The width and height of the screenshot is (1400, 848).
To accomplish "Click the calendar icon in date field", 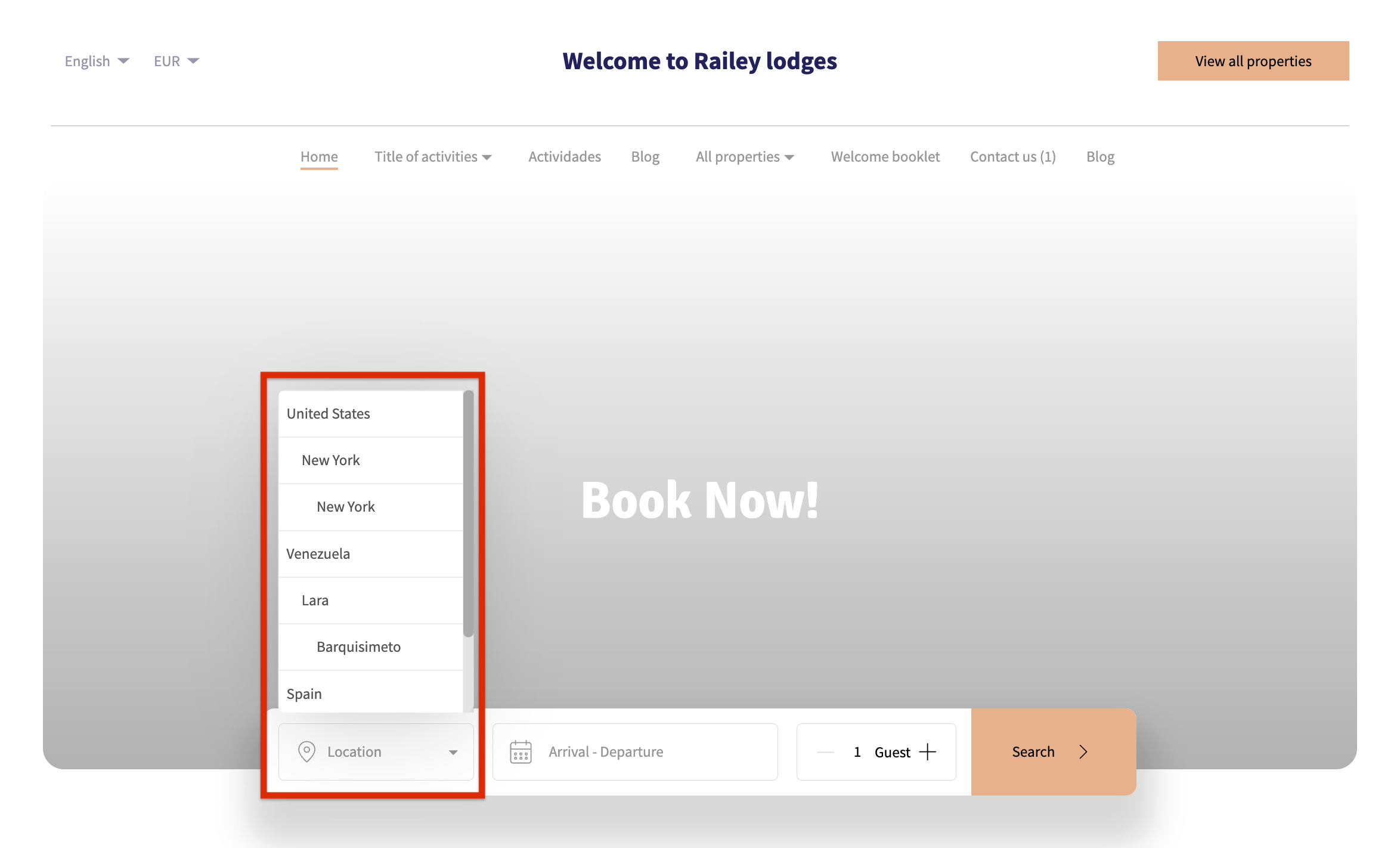I will click(x=521, y=751).
